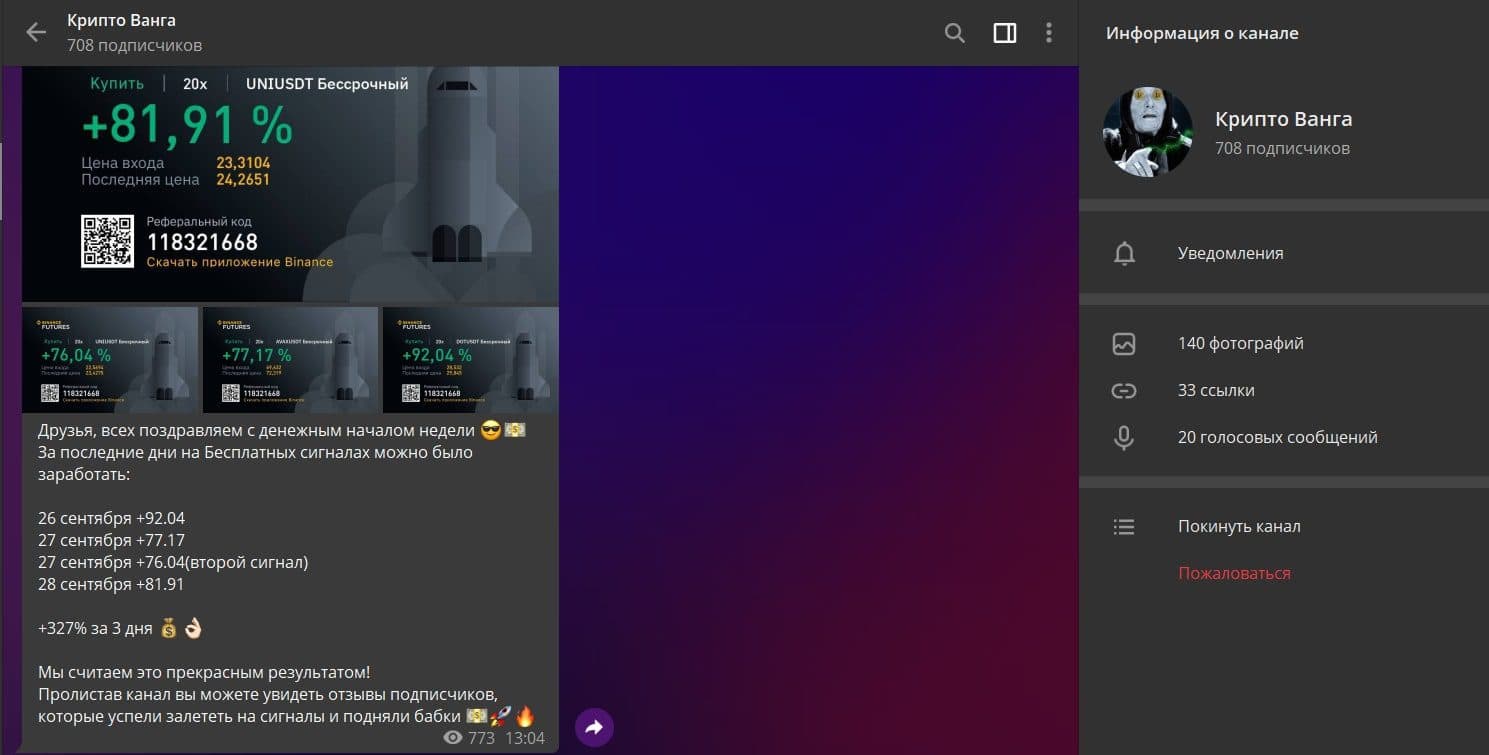Click the forward share arrow button

594,727
